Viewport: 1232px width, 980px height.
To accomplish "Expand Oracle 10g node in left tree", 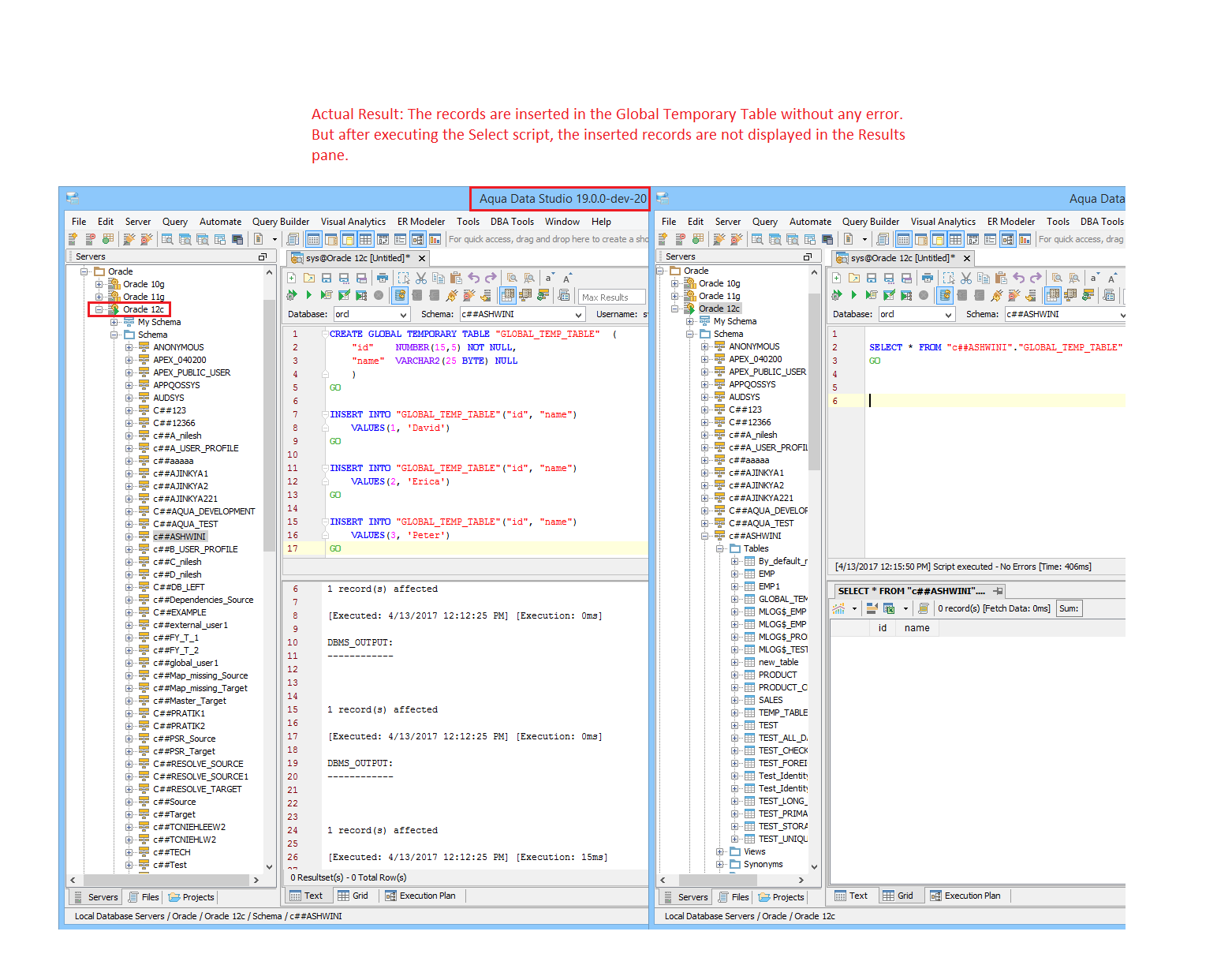I will pyautogui.click(x=99, y=284).
